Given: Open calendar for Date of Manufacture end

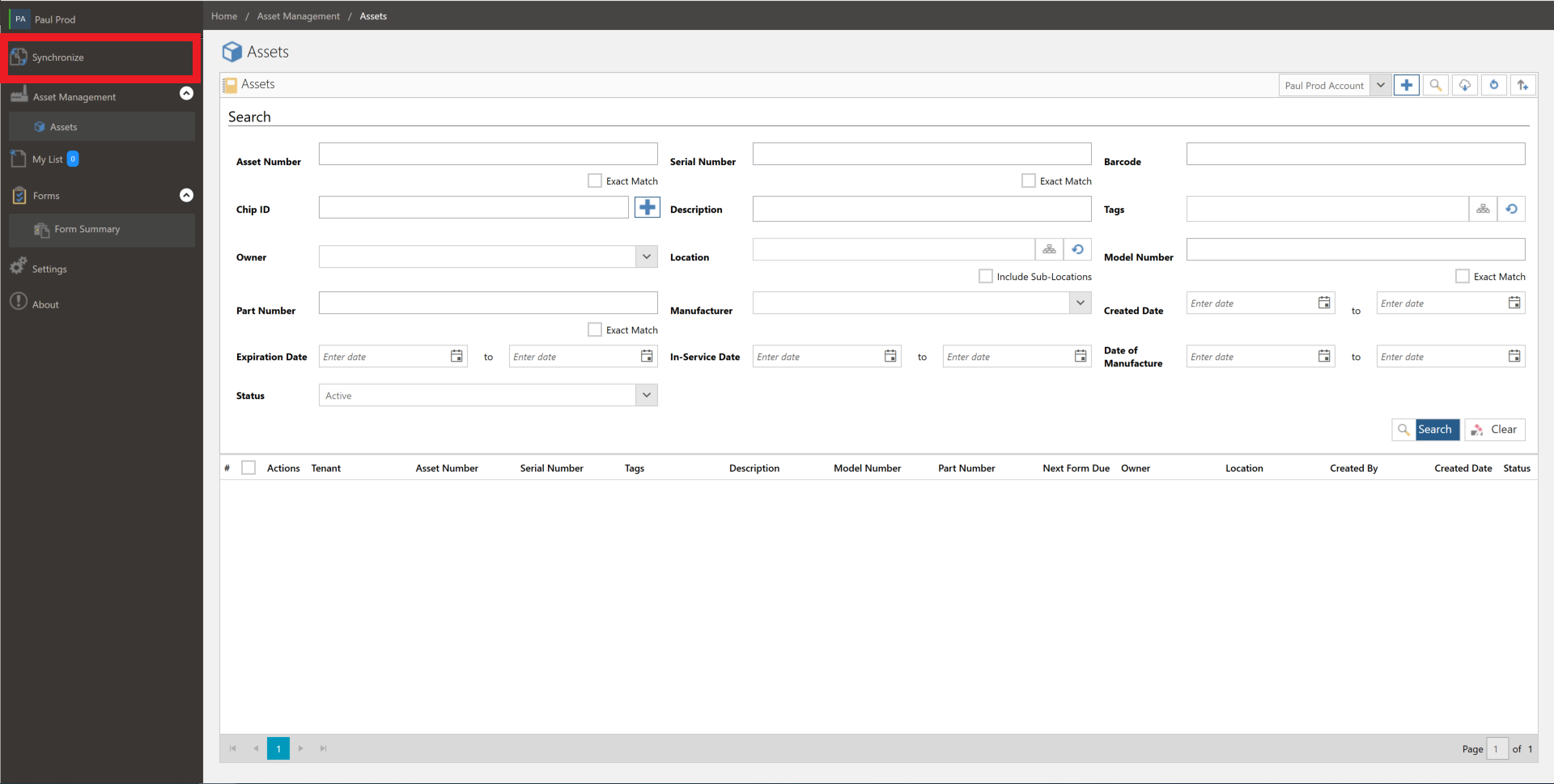Looking at the screenshot, I should coord(1514,356).
